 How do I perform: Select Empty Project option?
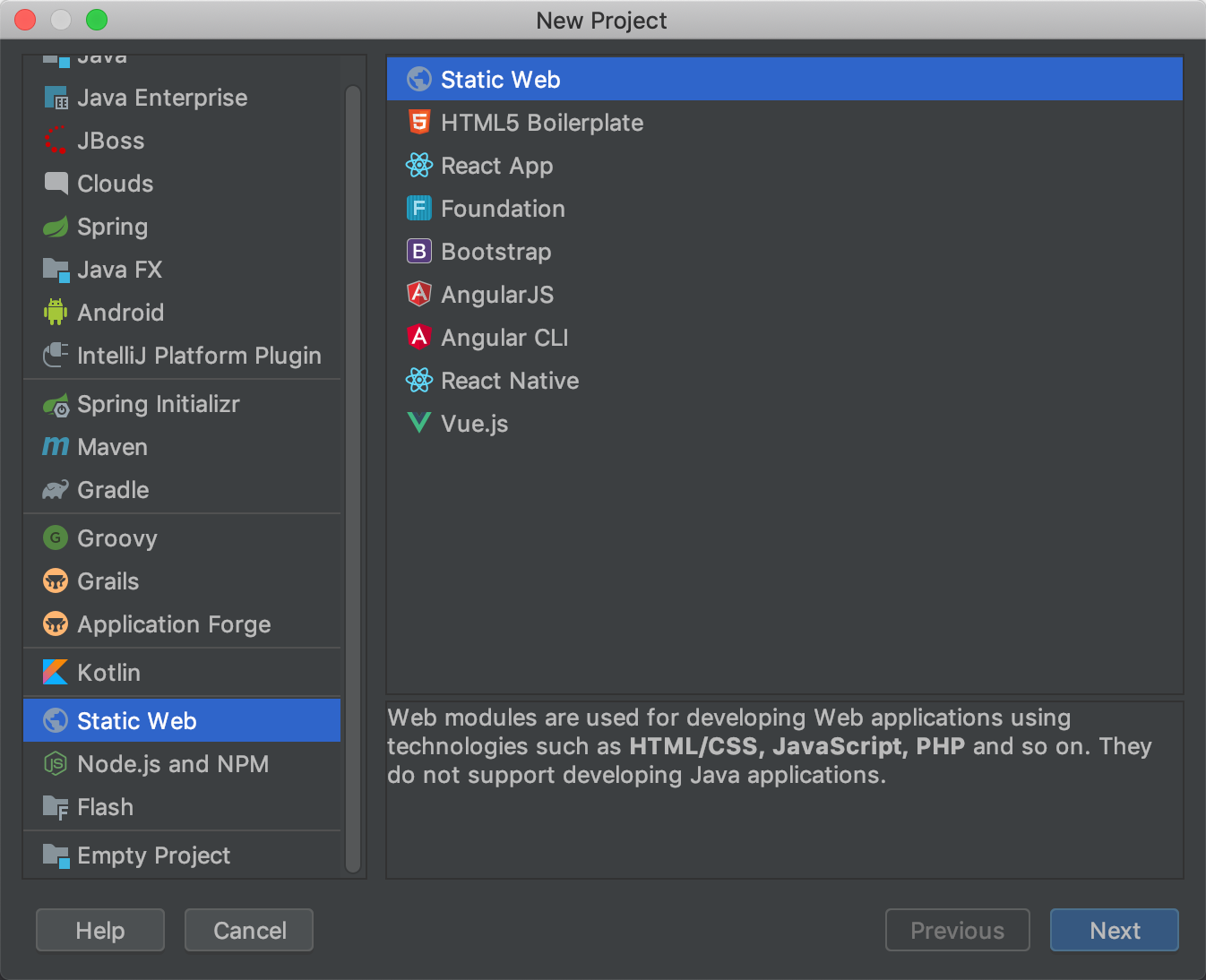[182, 855]
